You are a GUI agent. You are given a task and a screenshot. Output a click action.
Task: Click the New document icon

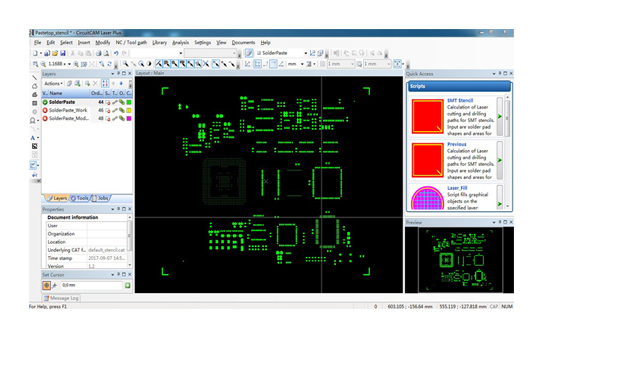pos(36,53)
